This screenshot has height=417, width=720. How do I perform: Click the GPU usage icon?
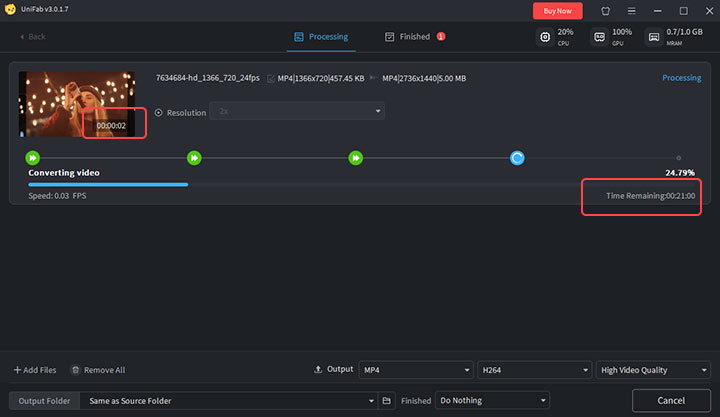pyautogui.click(x=600, y=37)
